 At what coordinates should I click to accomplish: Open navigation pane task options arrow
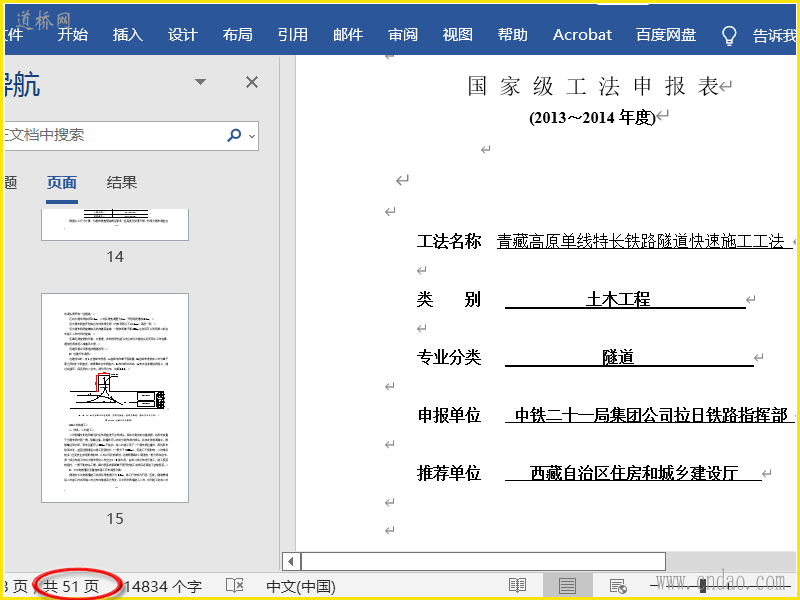201,82
